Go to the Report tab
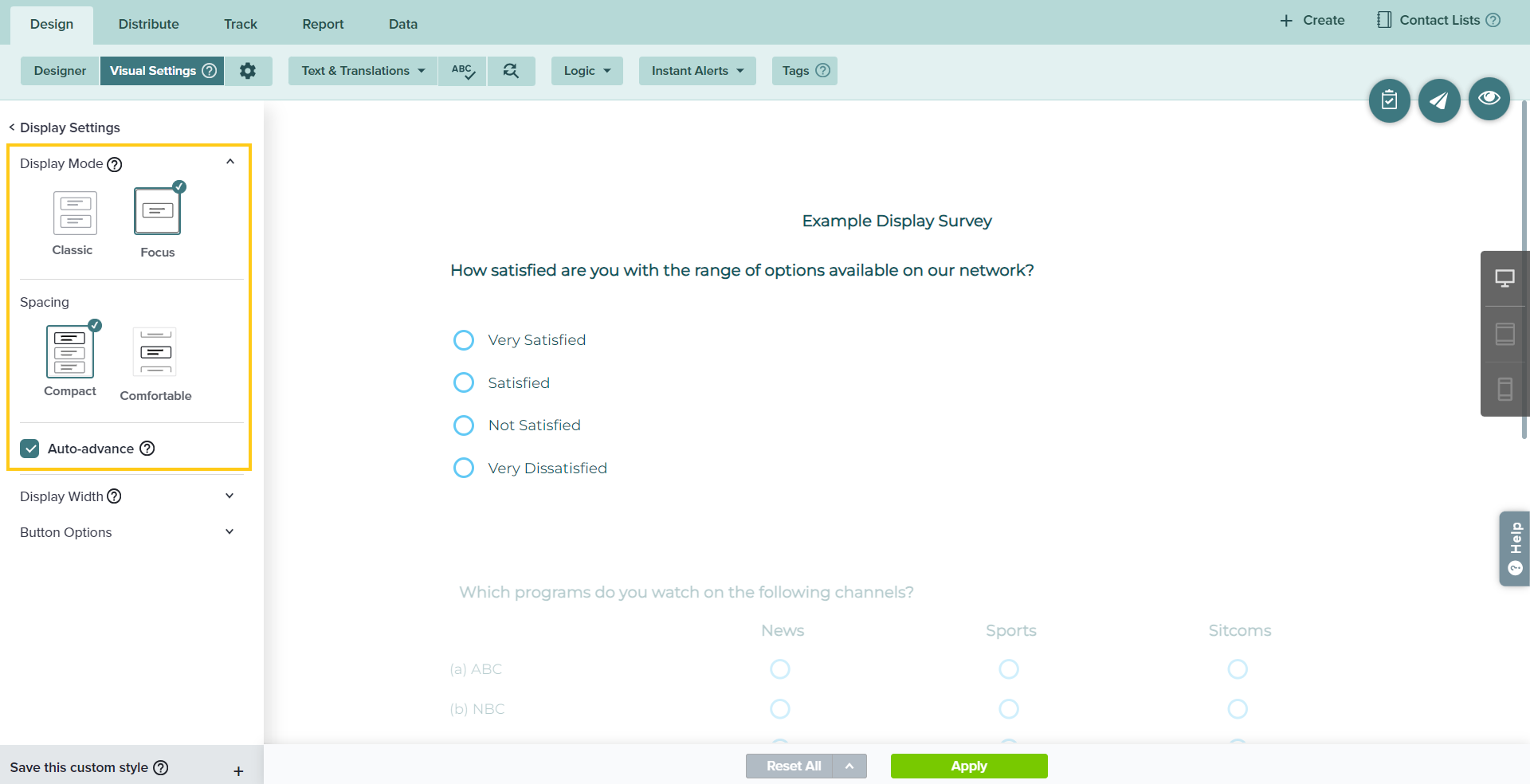 click(x=323, y=24)
